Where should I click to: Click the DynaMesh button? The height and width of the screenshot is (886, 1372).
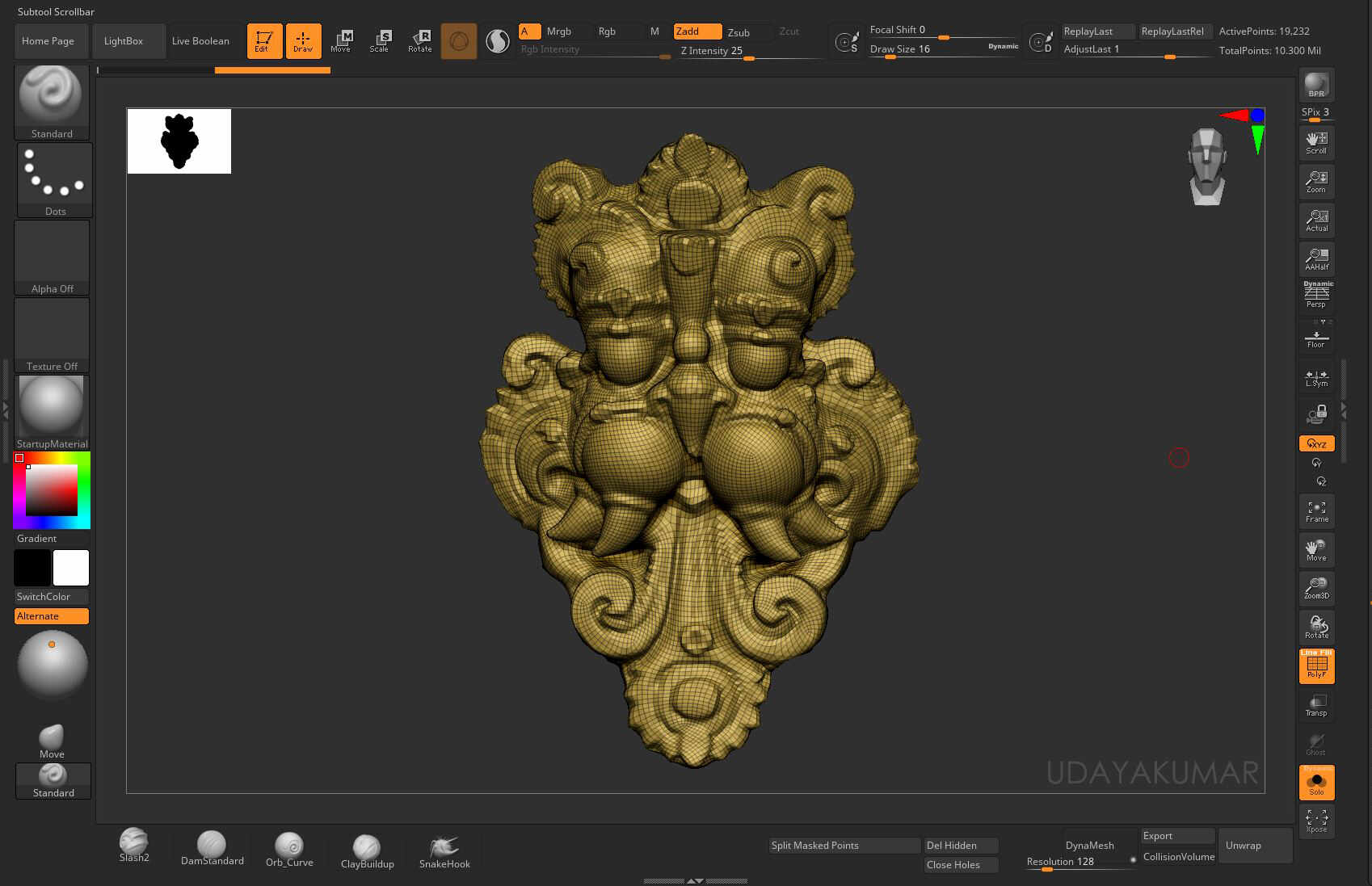point(1089,845)
